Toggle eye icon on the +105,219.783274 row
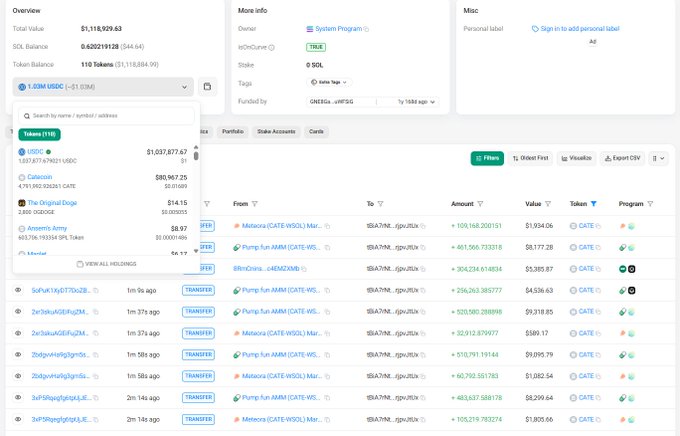 click(x=18, y=419)
